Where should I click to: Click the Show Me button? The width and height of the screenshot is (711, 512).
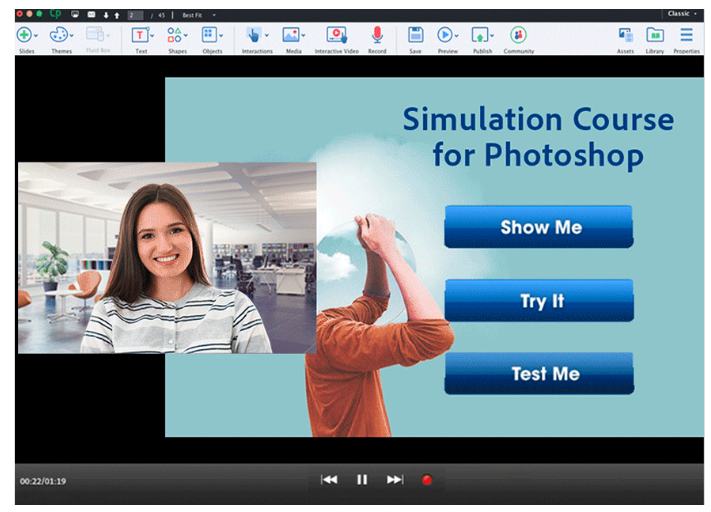point(539,227)
